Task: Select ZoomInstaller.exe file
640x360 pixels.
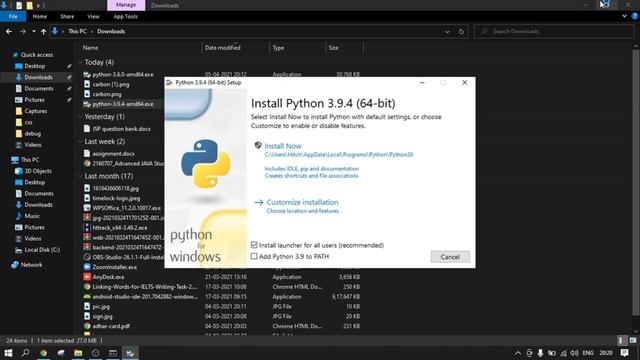Action: 114,267
